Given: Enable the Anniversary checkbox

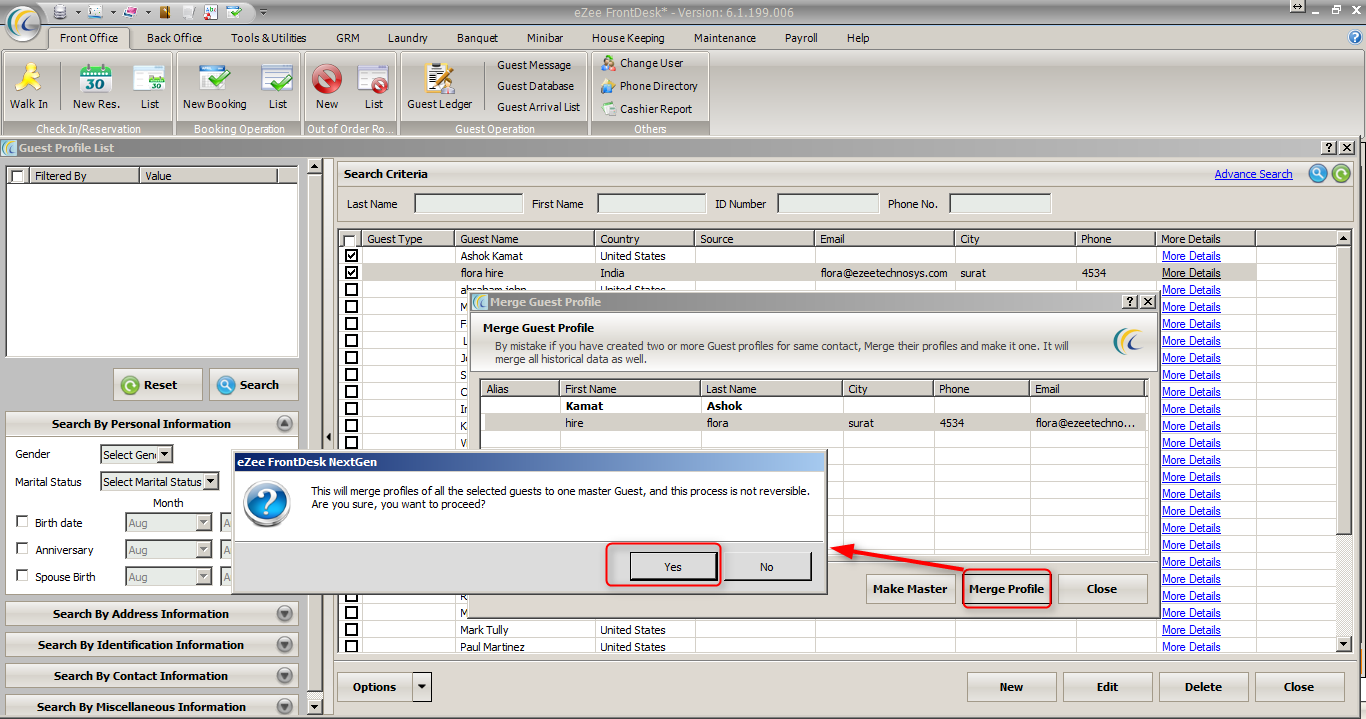Looking at the screenshot, I should 22,548.
